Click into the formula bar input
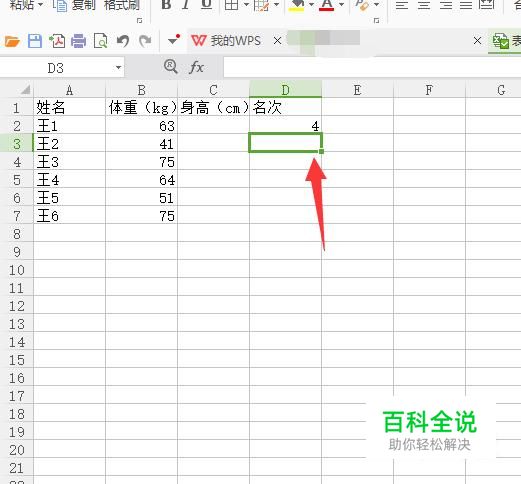The image size is (521, 484). point(372,67)
